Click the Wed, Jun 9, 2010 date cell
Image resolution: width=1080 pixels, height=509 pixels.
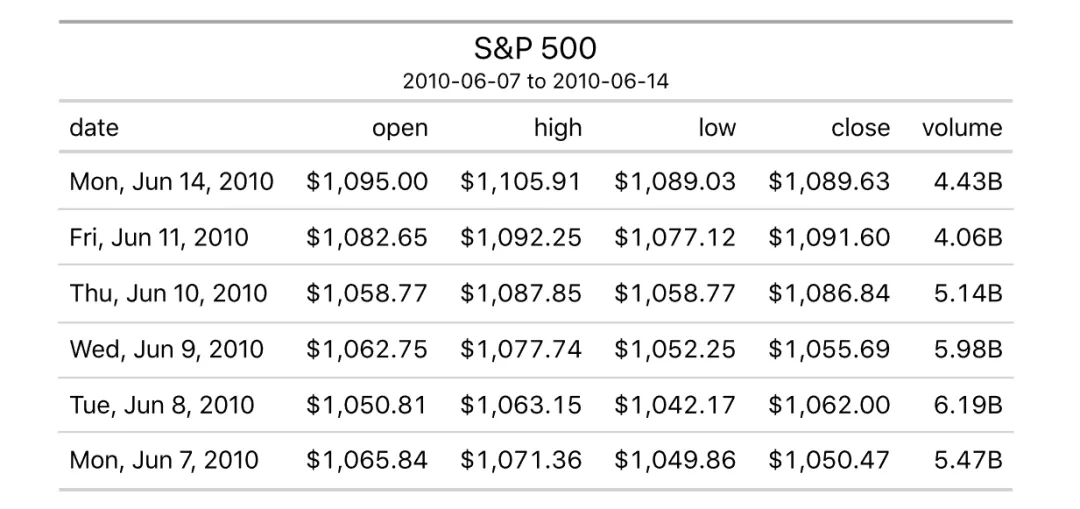click(166, 349)
